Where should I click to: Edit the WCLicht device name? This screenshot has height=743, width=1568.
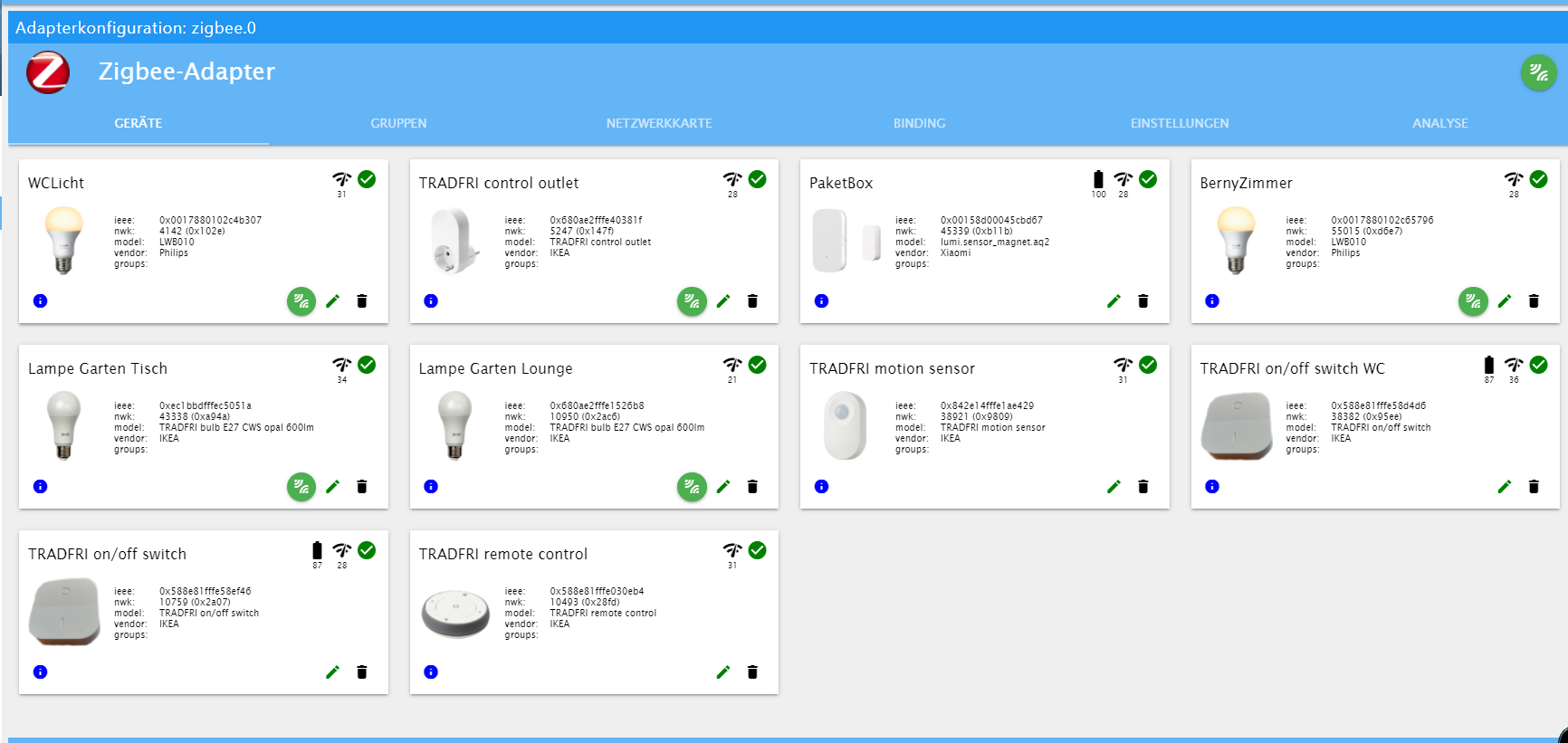(x=332, y=301)
